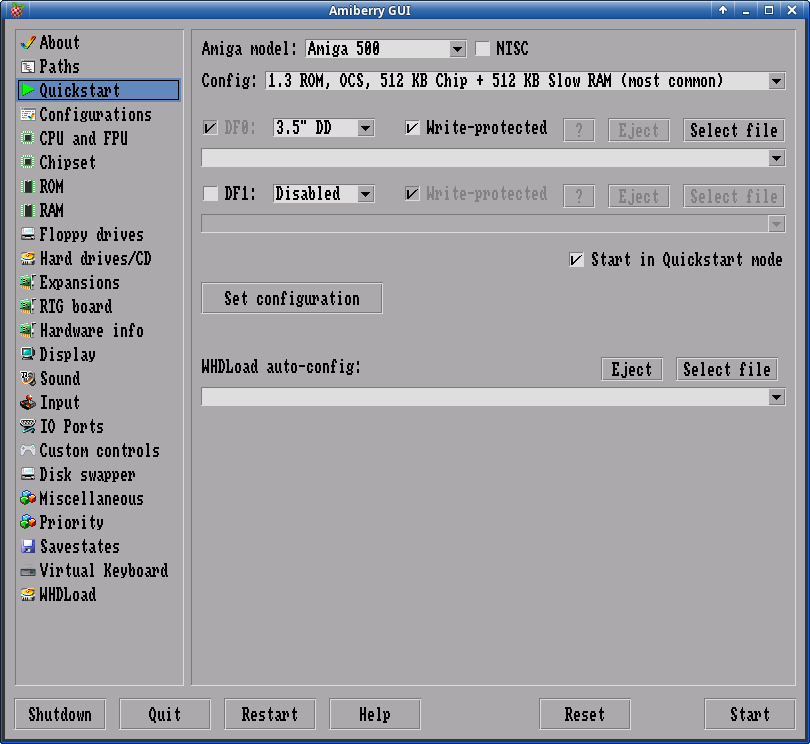810x744 pixels.
Task: Click the Quit button
Action: tap(165, 714)
